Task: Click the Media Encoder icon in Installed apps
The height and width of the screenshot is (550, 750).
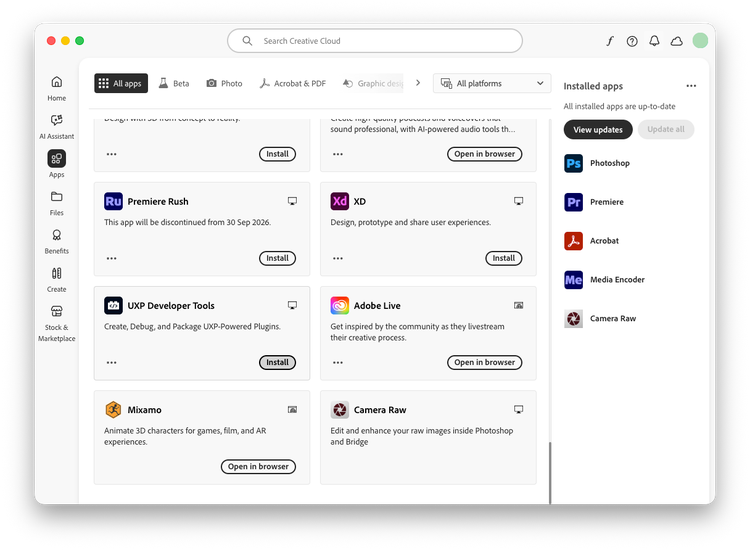Action: point(574,280)
